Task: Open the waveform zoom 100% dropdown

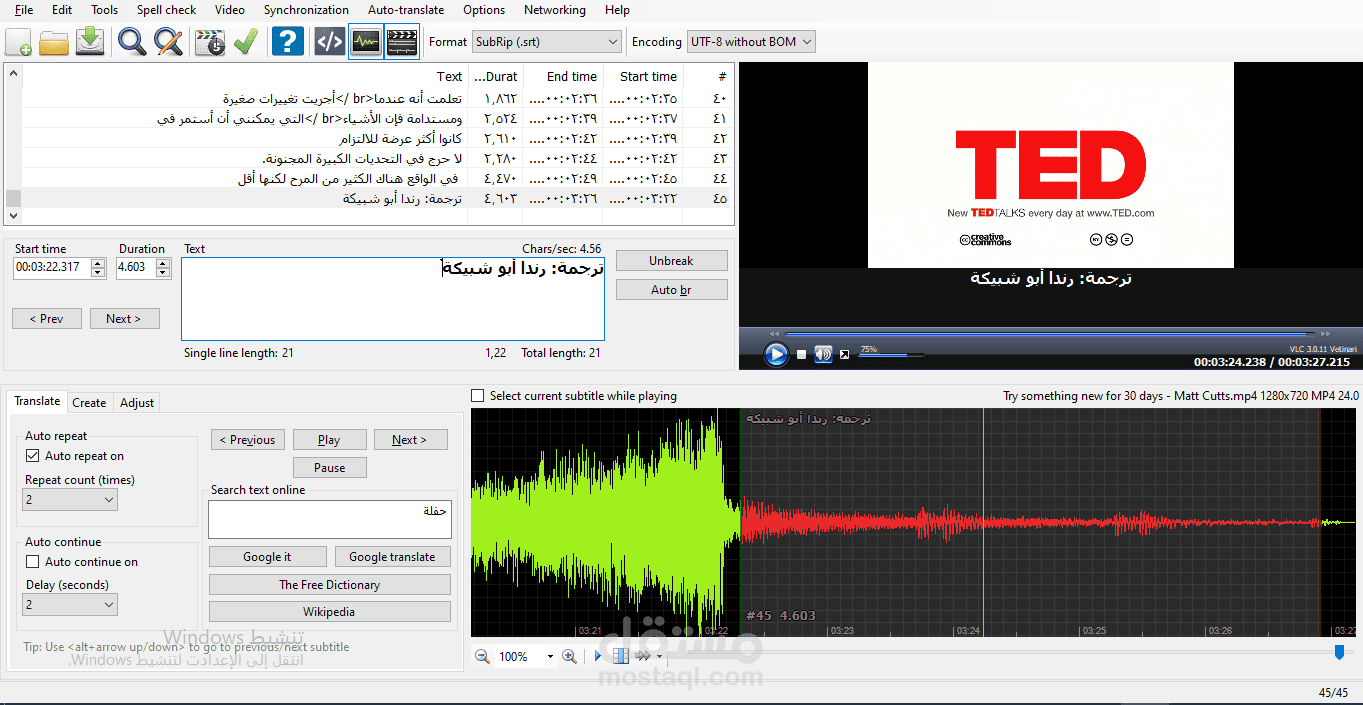Action: pyautogui.click(x=550, y=657)
